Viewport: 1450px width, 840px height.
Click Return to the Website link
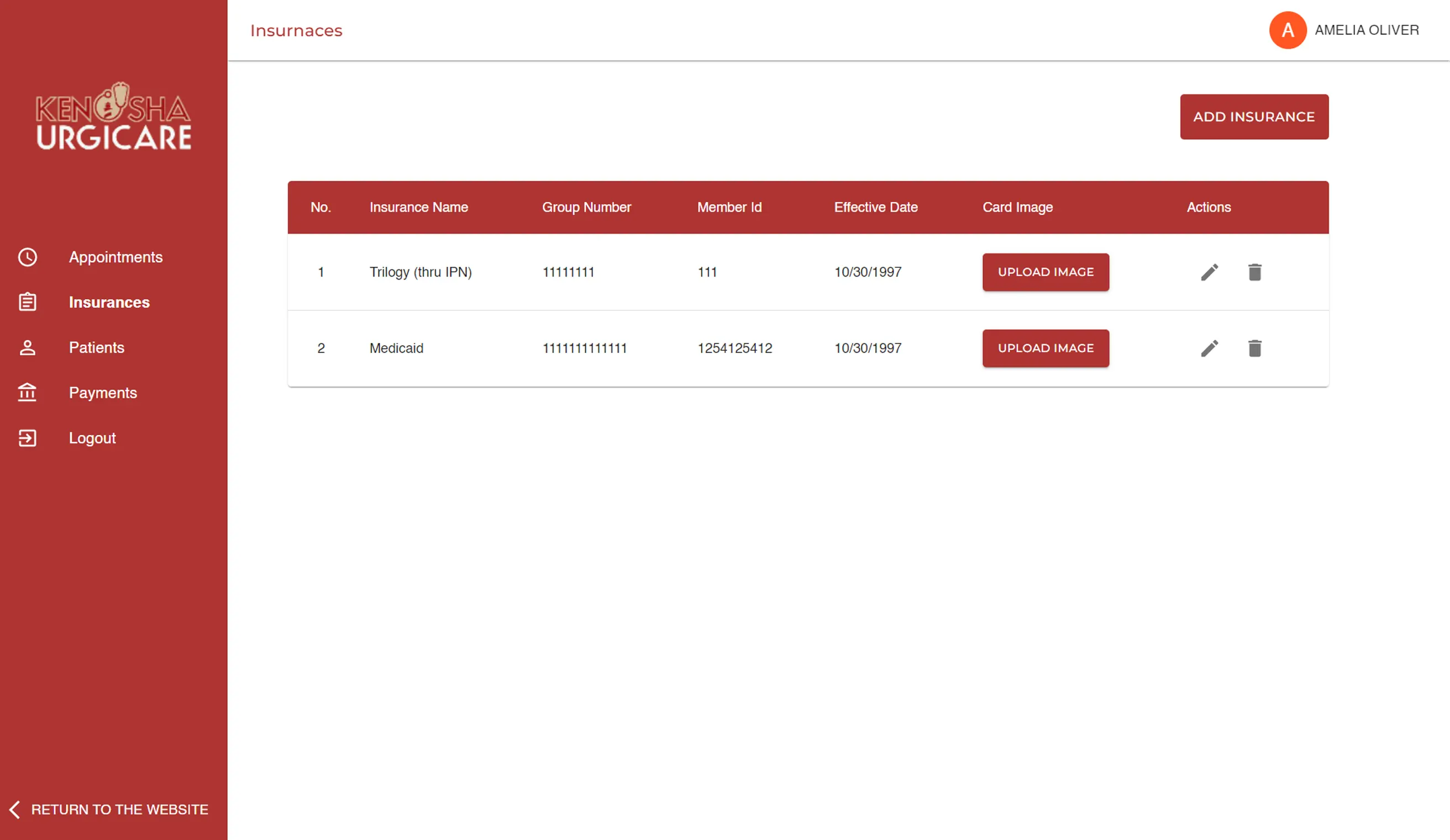pyautogui.click(x=120, y=810)
